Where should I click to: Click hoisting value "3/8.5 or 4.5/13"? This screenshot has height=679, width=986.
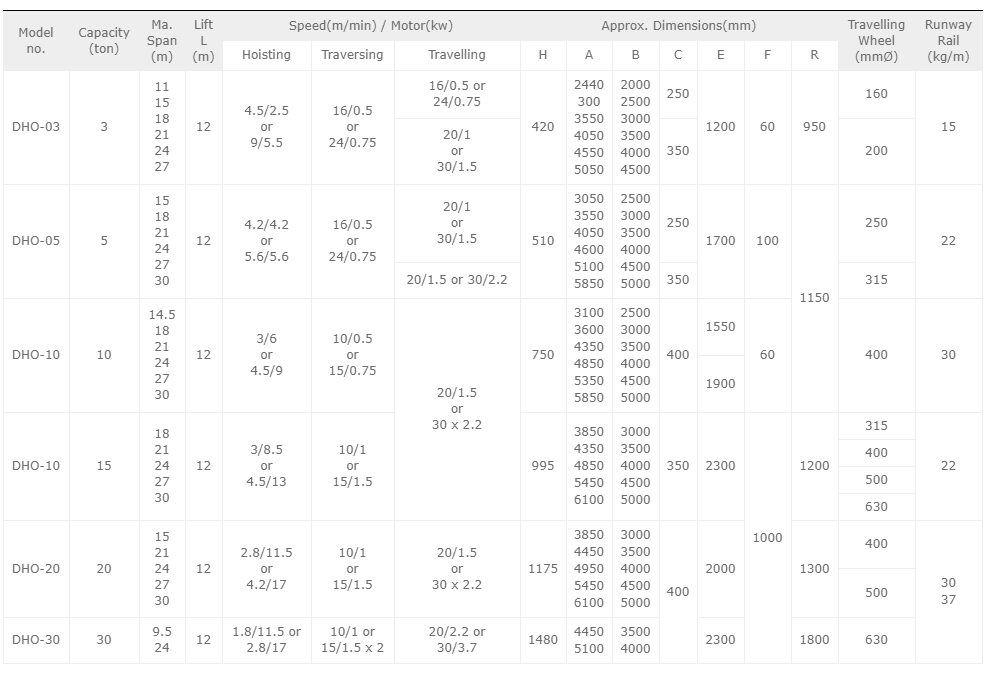267,465
